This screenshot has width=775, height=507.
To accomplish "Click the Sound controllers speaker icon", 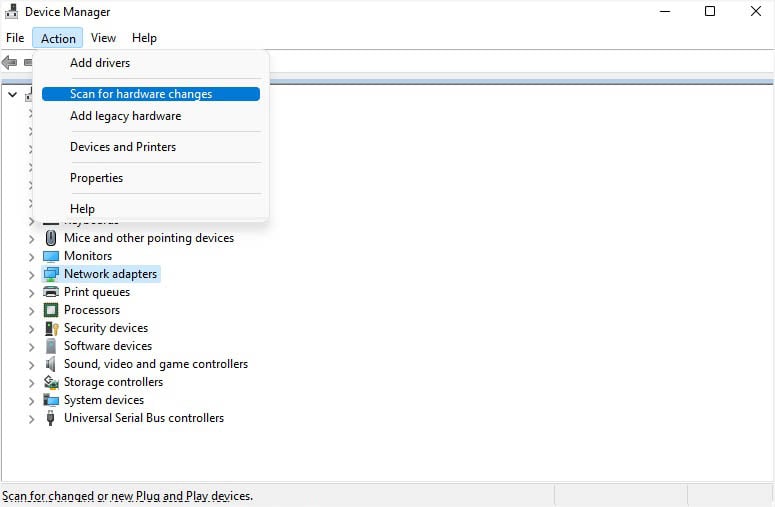I will 50,364.
